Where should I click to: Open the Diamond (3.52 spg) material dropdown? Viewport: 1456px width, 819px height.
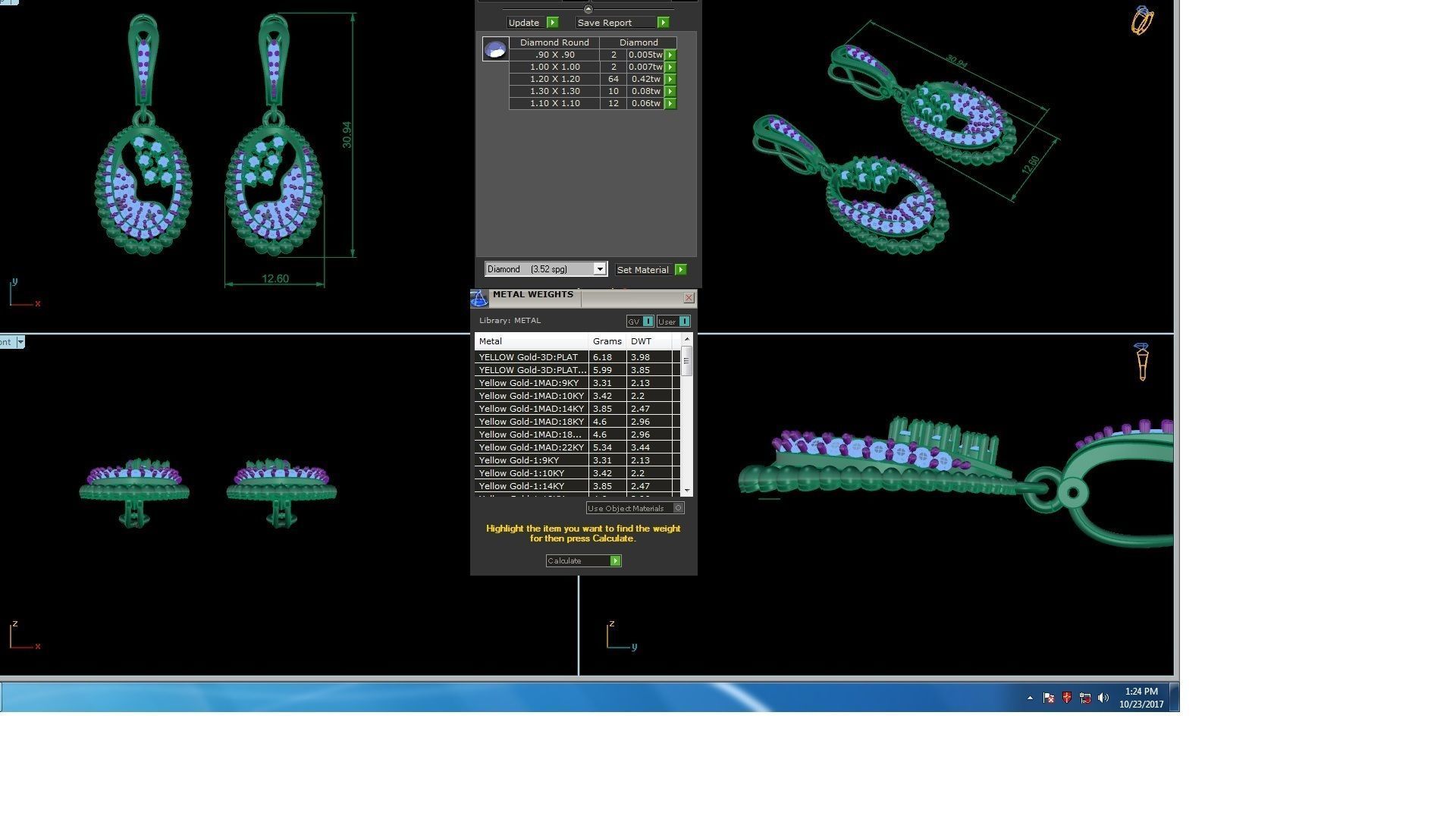[x=599, y=269]
